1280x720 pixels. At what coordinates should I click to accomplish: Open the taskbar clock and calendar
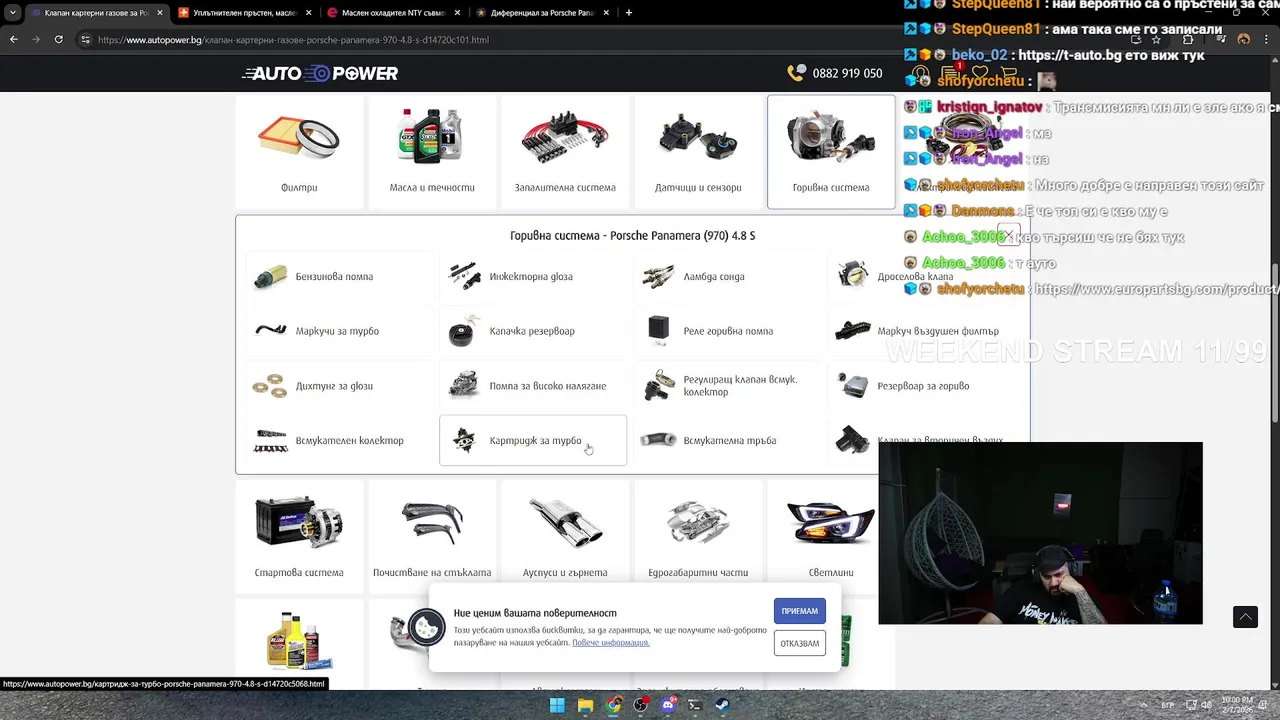click(1236, 705)
